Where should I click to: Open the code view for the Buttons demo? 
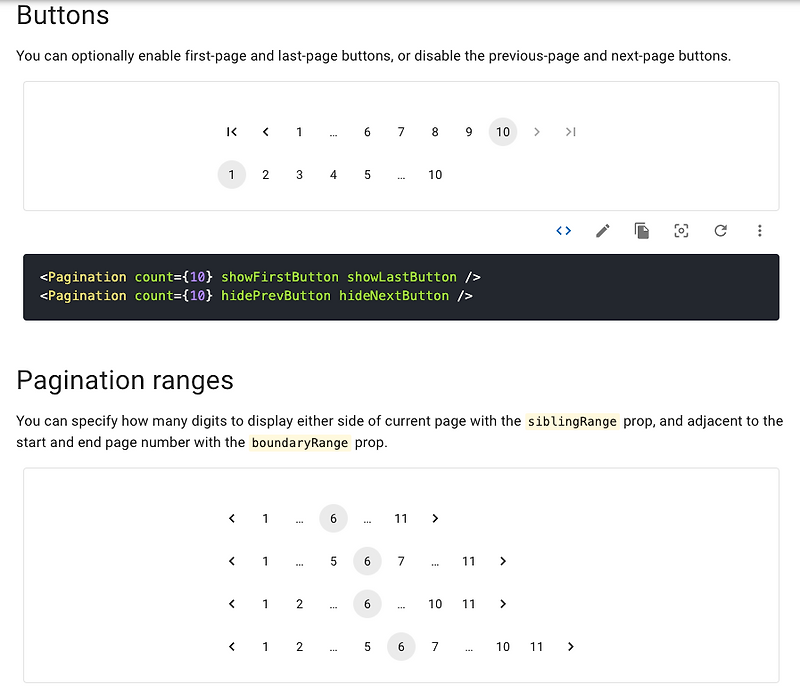[x=563, y=230]
